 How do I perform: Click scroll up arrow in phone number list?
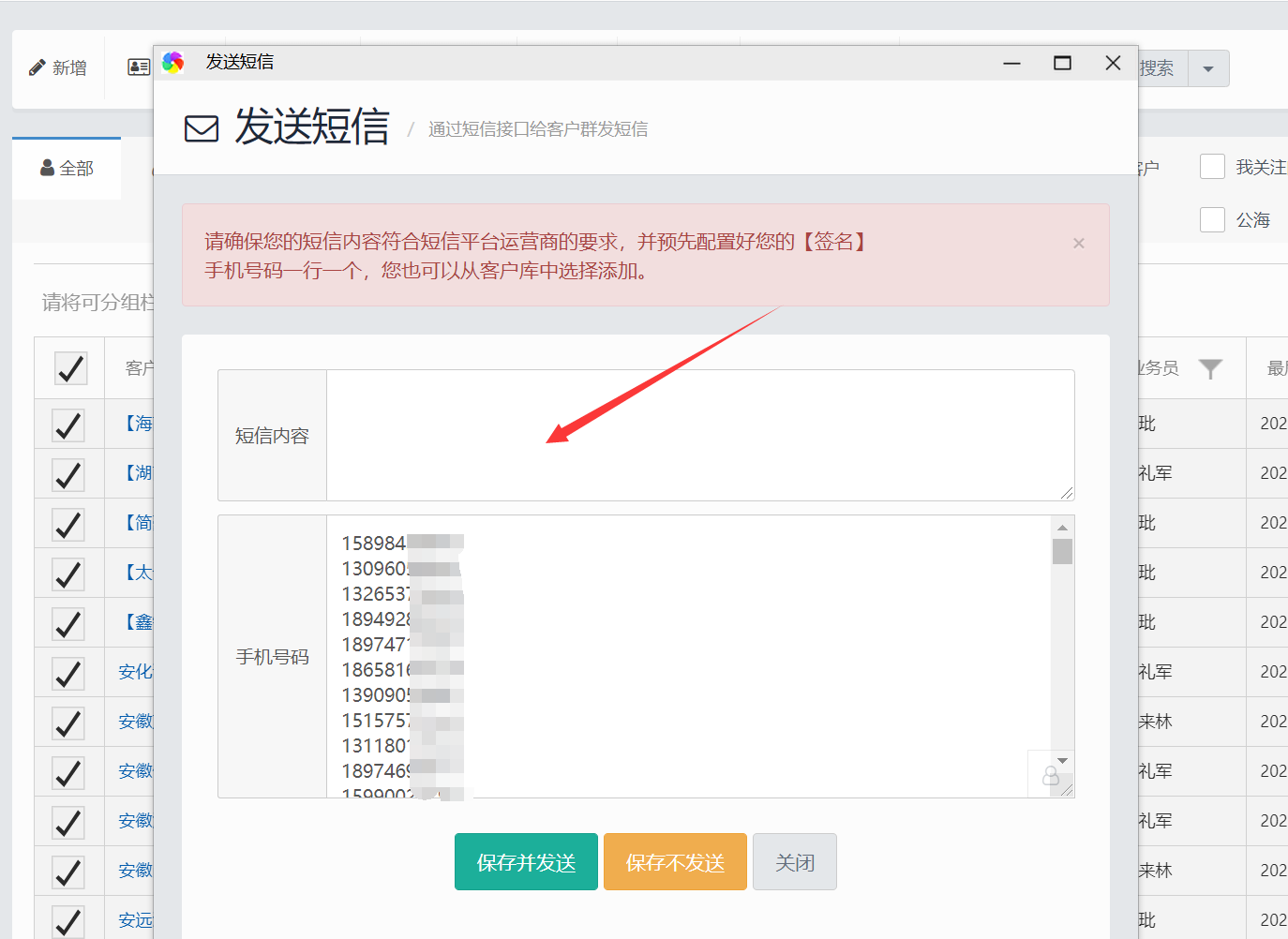click(1062, 528)
